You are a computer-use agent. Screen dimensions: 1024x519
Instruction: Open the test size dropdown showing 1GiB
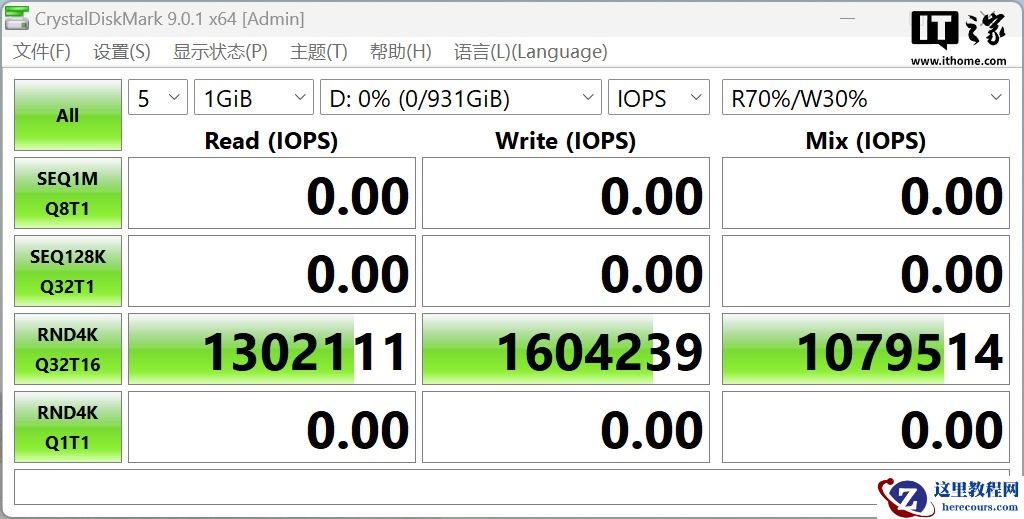pyautogui.click(x=254, y=97)
